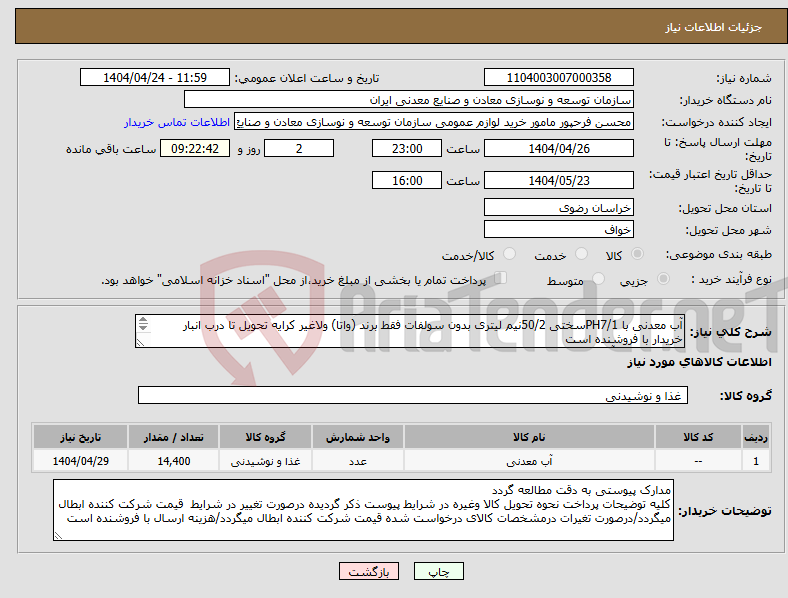788x598 pixels.
Task: Open the اطلاعات تماس خریدار link
Action: coord(177,122)
